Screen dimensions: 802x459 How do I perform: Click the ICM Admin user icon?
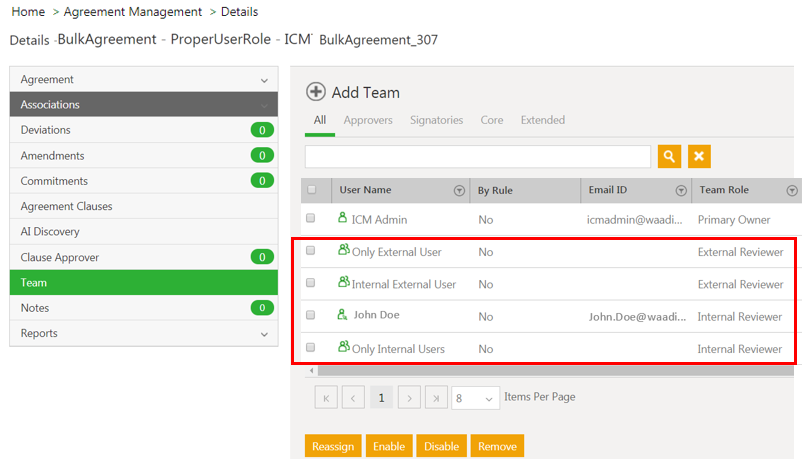342,218
